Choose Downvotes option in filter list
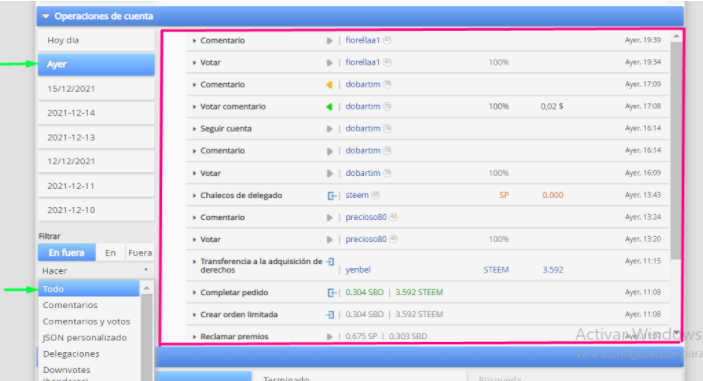The height and width of the screenshot is (381, 703). pos(66,370)
